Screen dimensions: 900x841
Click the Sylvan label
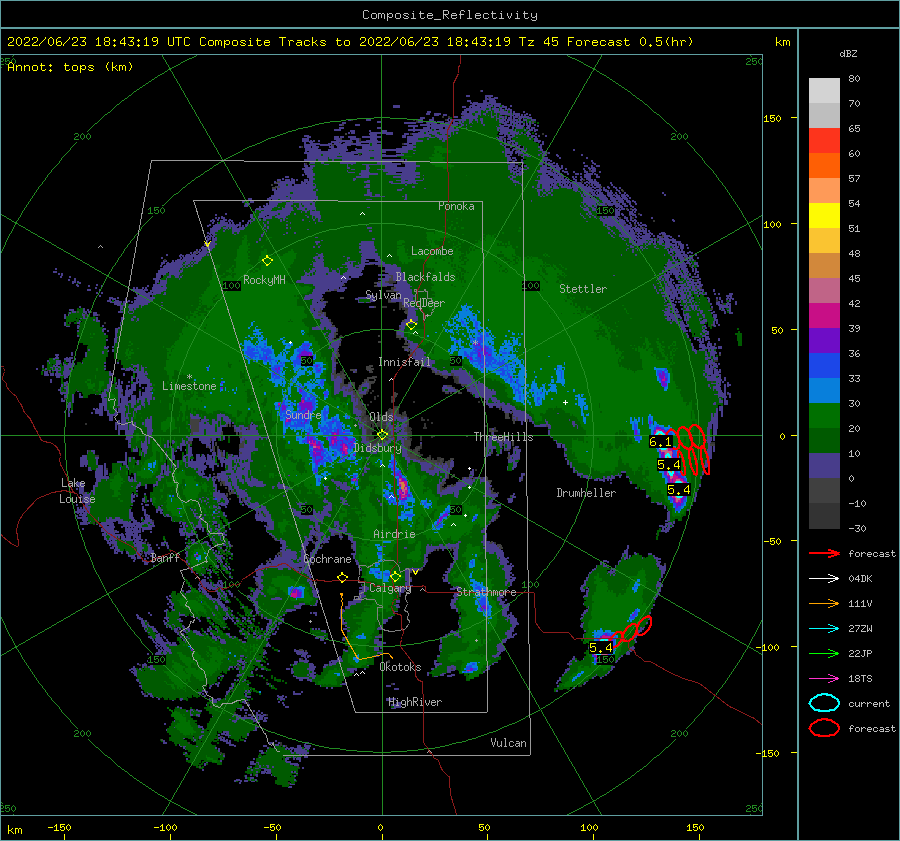383,295
